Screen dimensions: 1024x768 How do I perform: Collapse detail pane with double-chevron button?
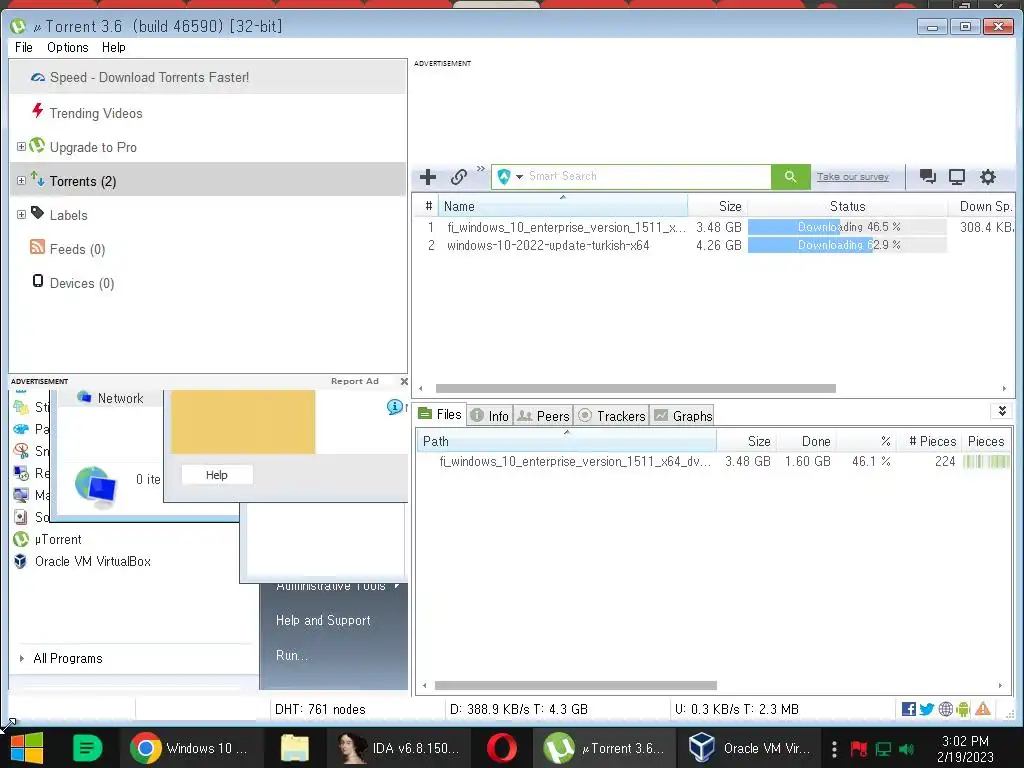1002,411
